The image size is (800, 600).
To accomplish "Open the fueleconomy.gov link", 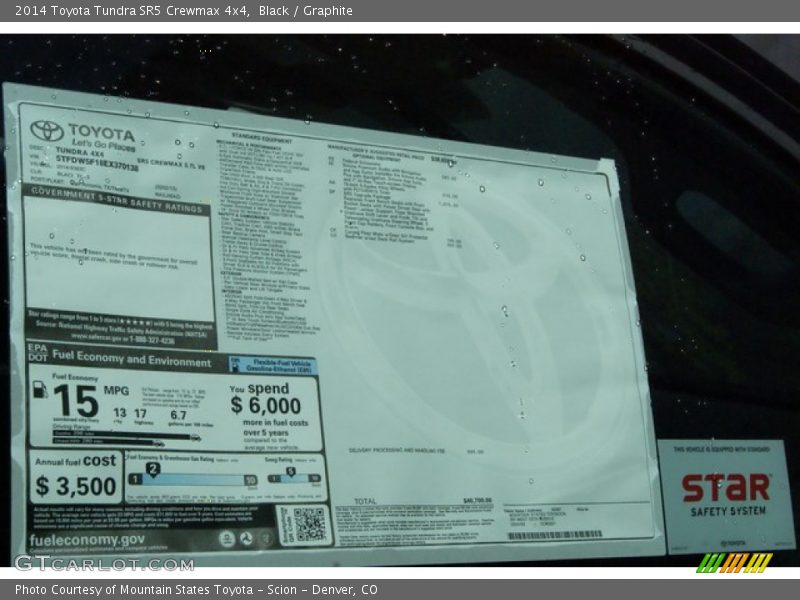I will click(x=88, y=540).
